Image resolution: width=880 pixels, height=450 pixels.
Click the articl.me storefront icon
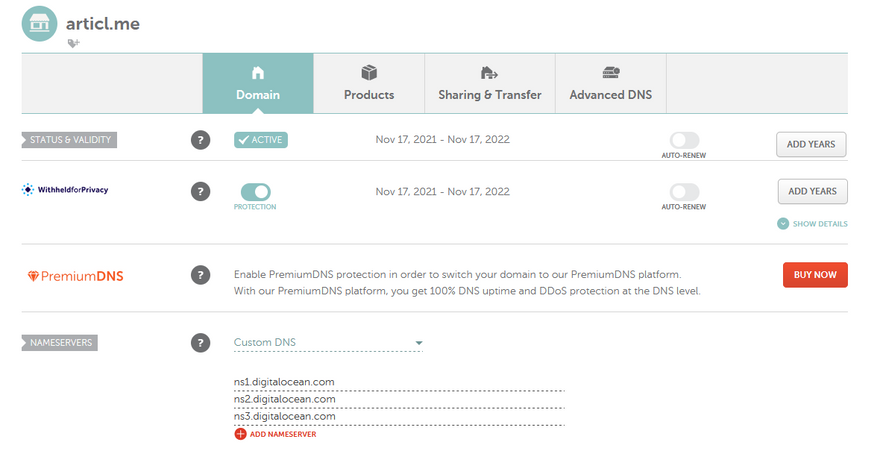pos(39,23)
